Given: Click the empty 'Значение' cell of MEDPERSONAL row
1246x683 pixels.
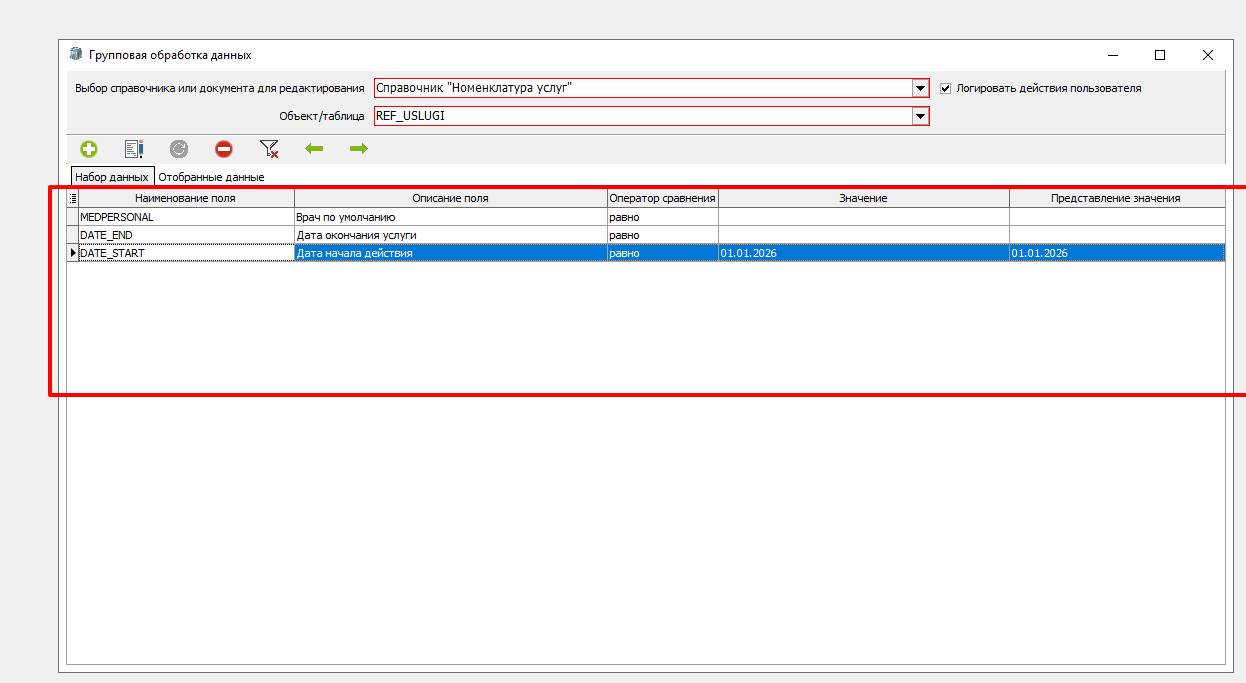Looking at the screenshot, I should point(864,216).
